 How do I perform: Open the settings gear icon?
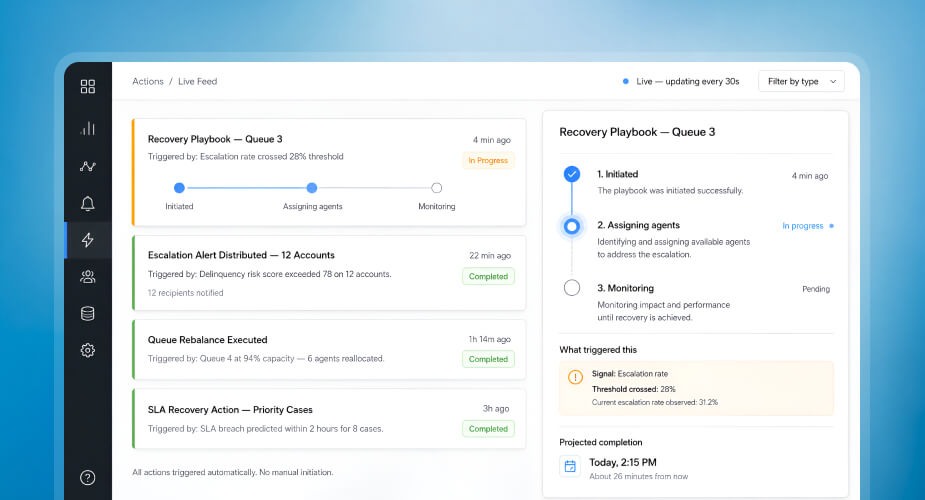(87, 350)
